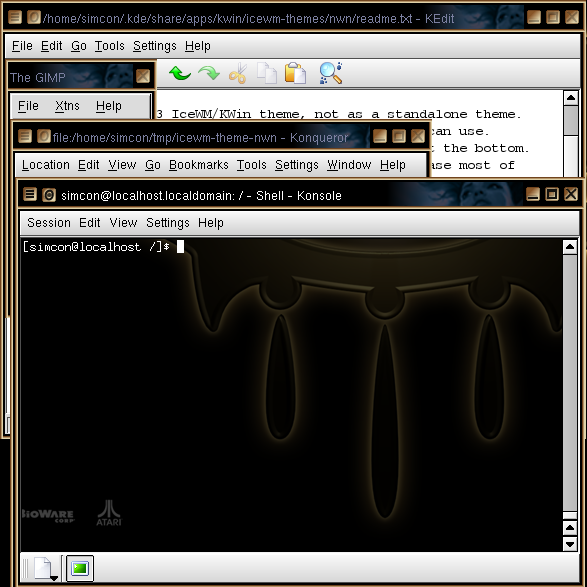587x587 pixels.
Task: Open KEdit window menu icon in title bar
Action: pyautogui.click(x=15, y=17)
